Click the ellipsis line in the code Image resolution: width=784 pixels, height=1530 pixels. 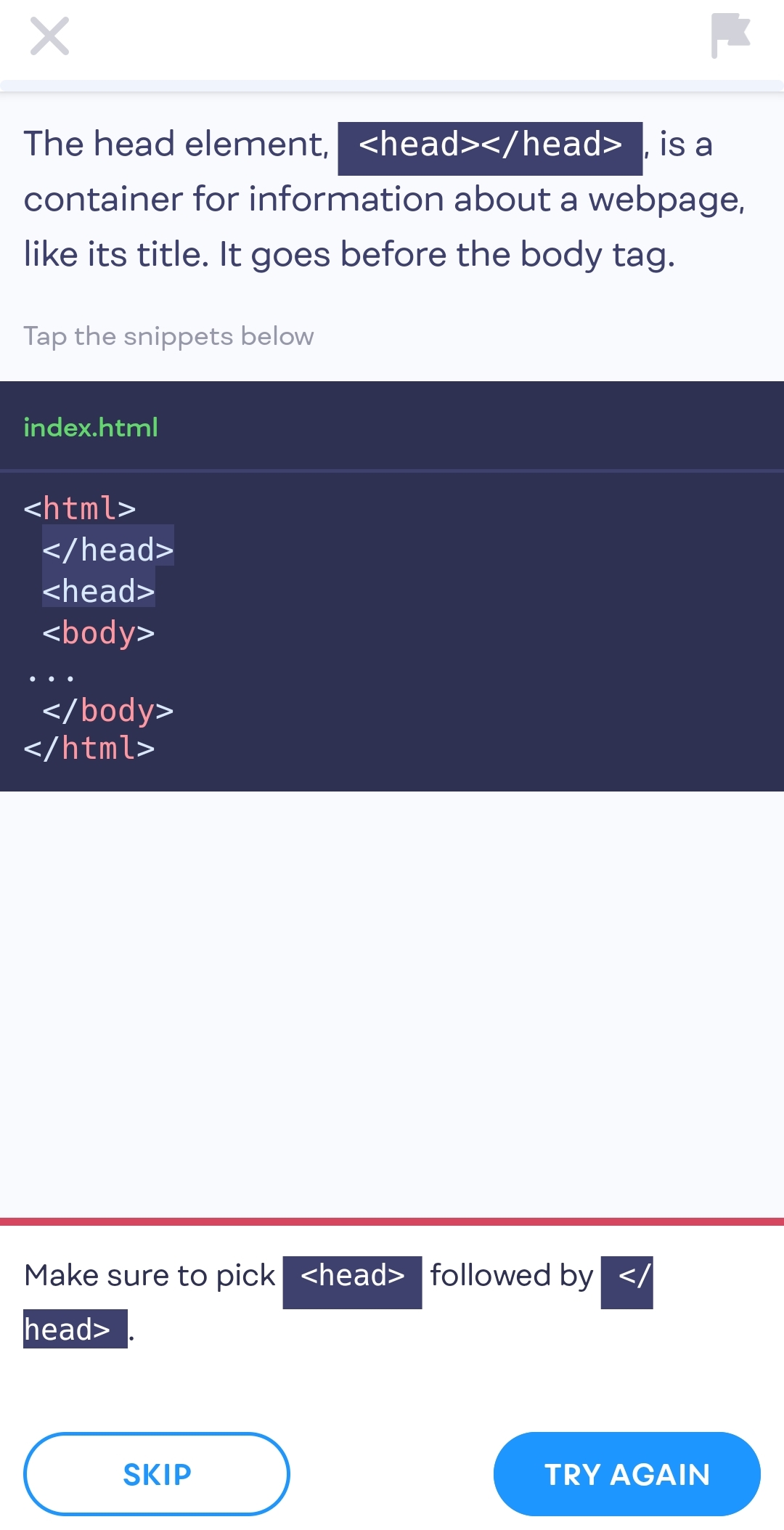(51, 677)
